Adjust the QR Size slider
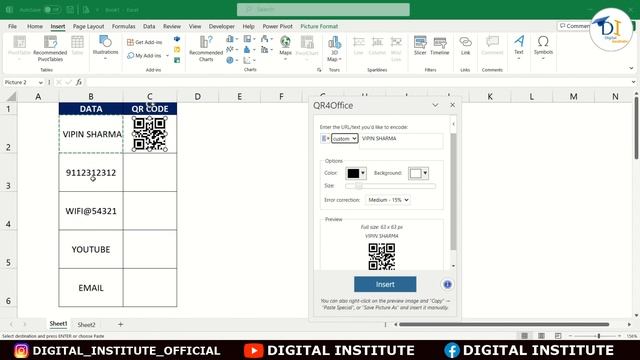The image size is (640, 360). pos(390,186)
